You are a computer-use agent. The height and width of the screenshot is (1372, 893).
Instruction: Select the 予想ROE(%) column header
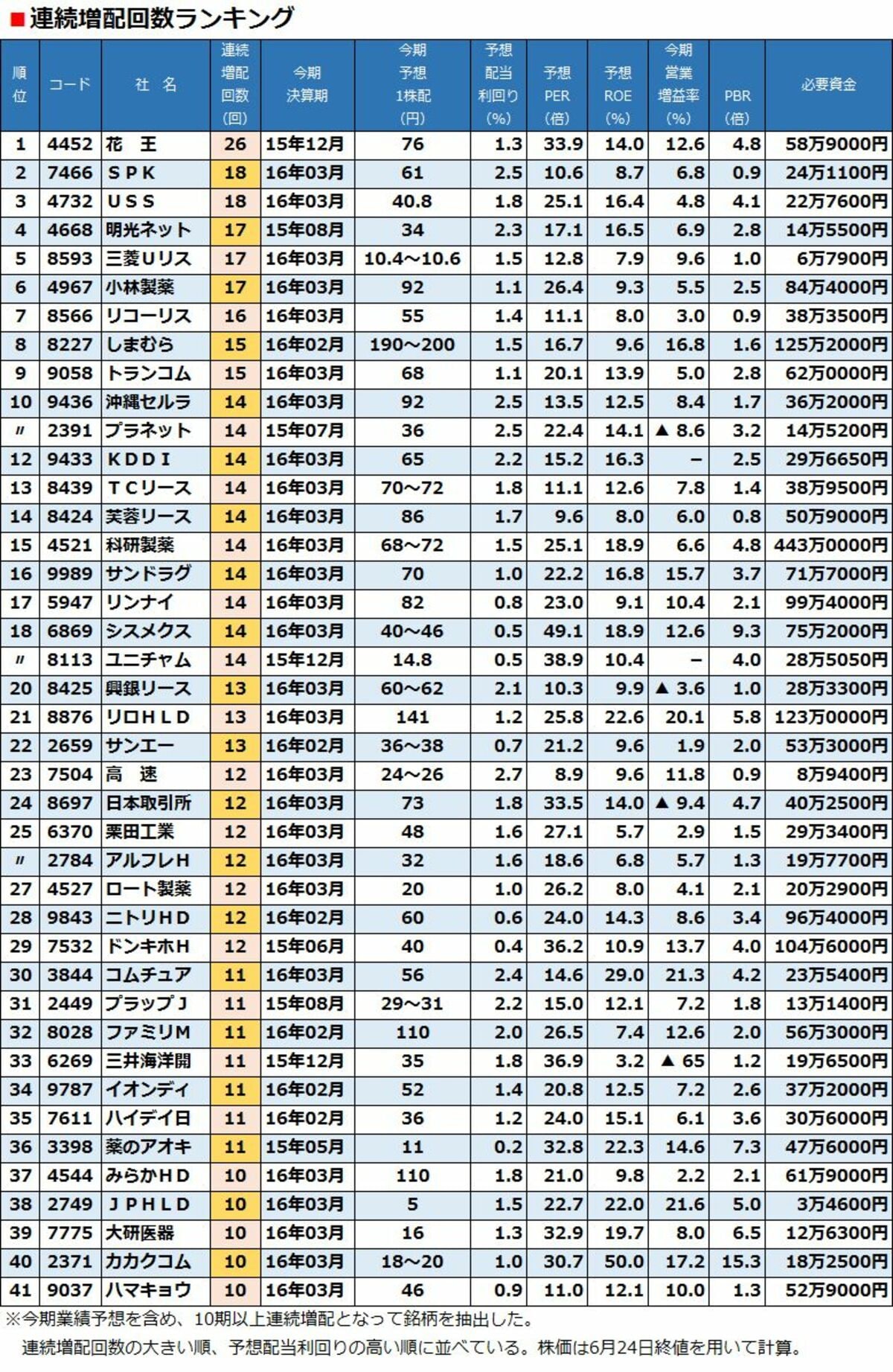tap(618, 84)
